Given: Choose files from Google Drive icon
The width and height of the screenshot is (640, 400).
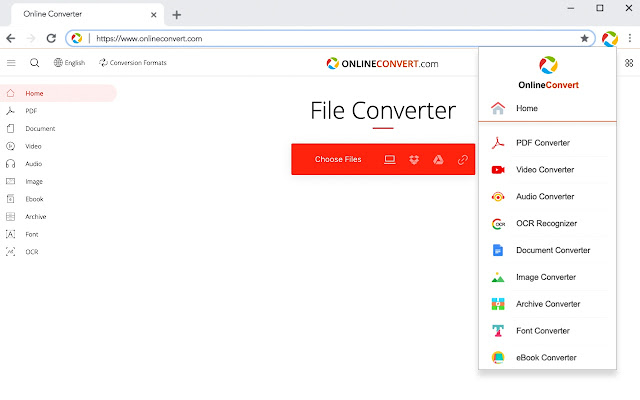Looking at the screenshot, I should click(438, 160).
